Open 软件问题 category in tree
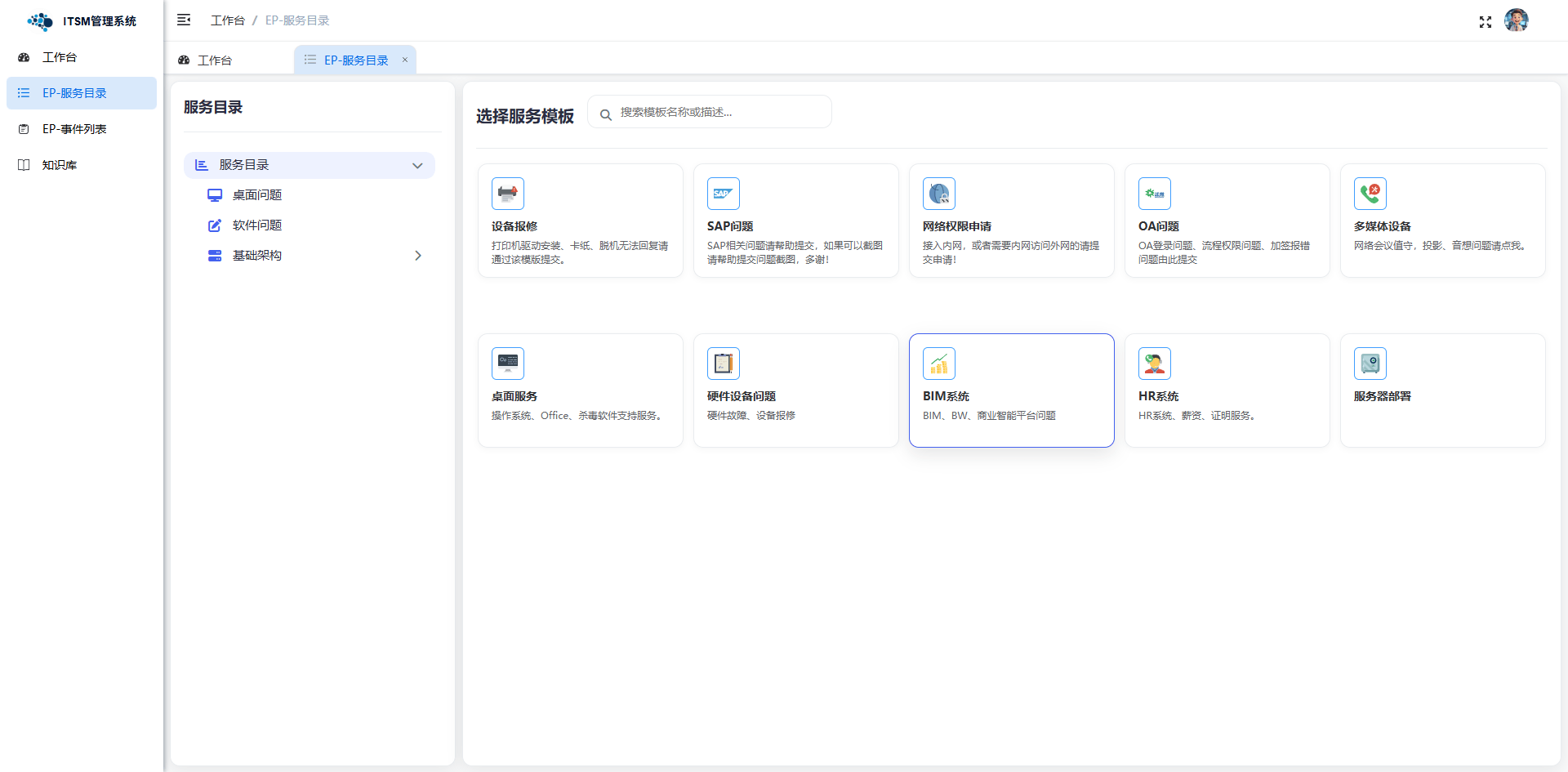The height and width of the screenshot is (772, 1568). tap(256, 225)
